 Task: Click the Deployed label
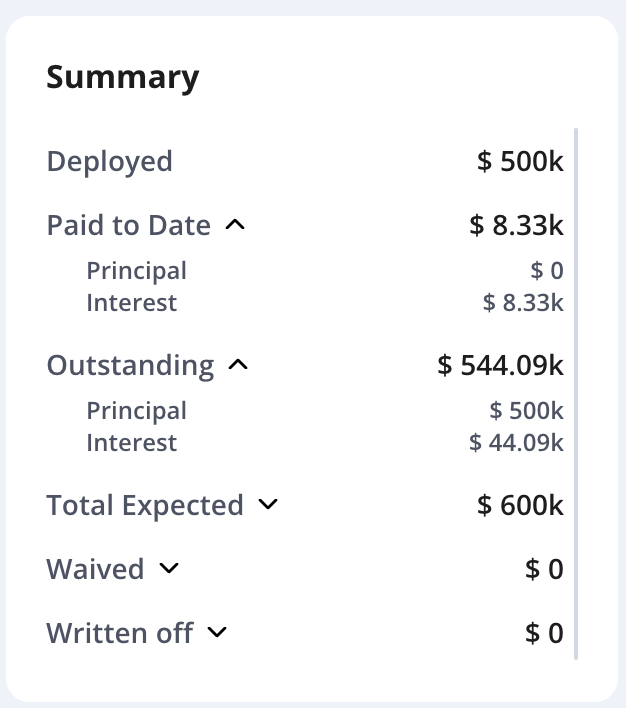pos(109,161)
